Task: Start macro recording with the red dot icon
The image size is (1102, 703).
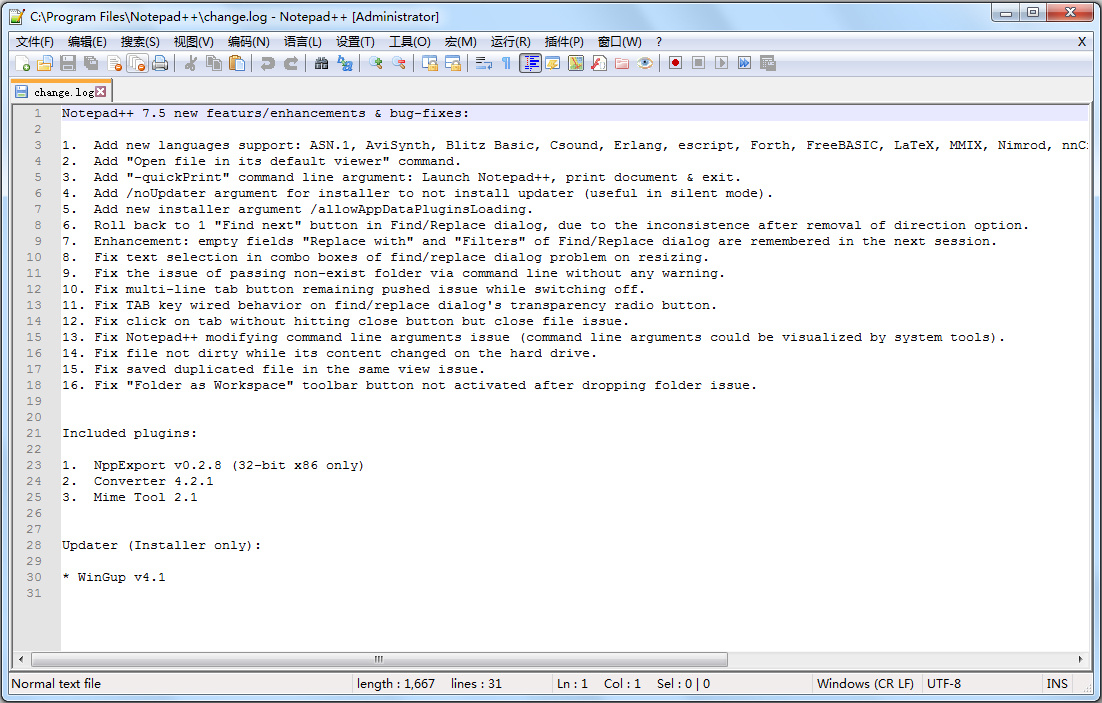Action: [x=674, y=62]
